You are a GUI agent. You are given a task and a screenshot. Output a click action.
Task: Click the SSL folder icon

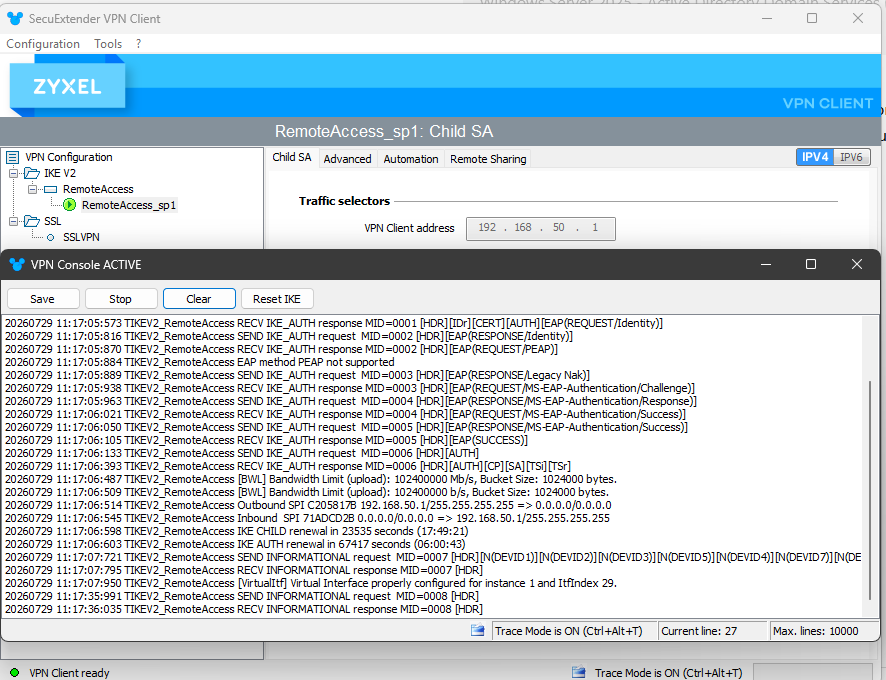point(32,221)
